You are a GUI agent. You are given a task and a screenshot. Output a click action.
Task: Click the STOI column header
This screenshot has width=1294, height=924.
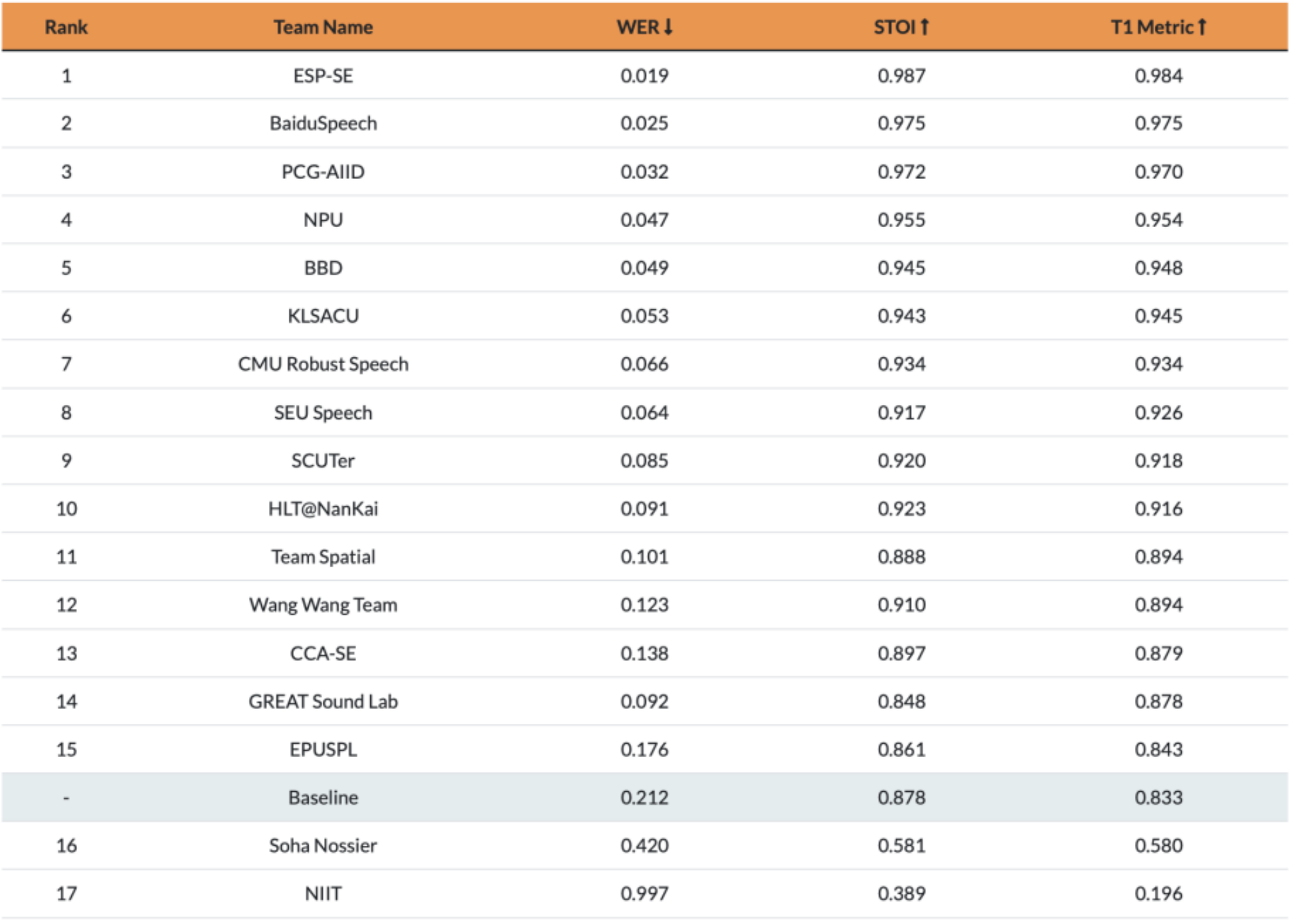tap(901, 27)
